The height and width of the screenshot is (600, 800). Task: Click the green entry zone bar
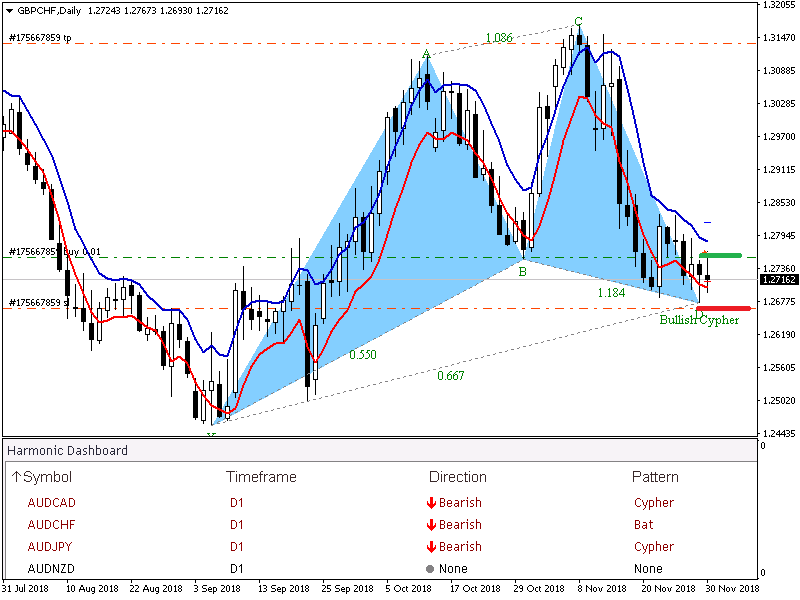click(x=720, y=255)
